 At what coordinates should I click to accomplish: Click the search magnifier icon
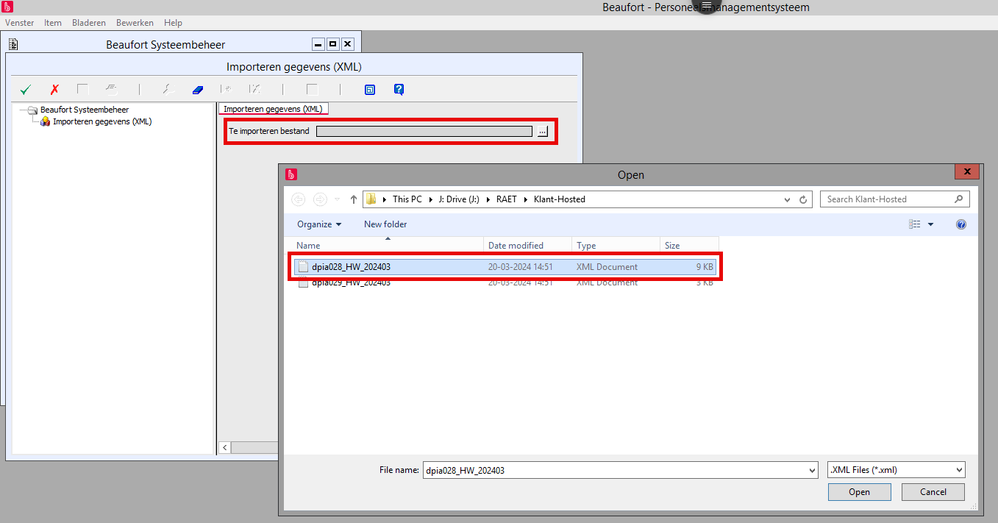959,199
